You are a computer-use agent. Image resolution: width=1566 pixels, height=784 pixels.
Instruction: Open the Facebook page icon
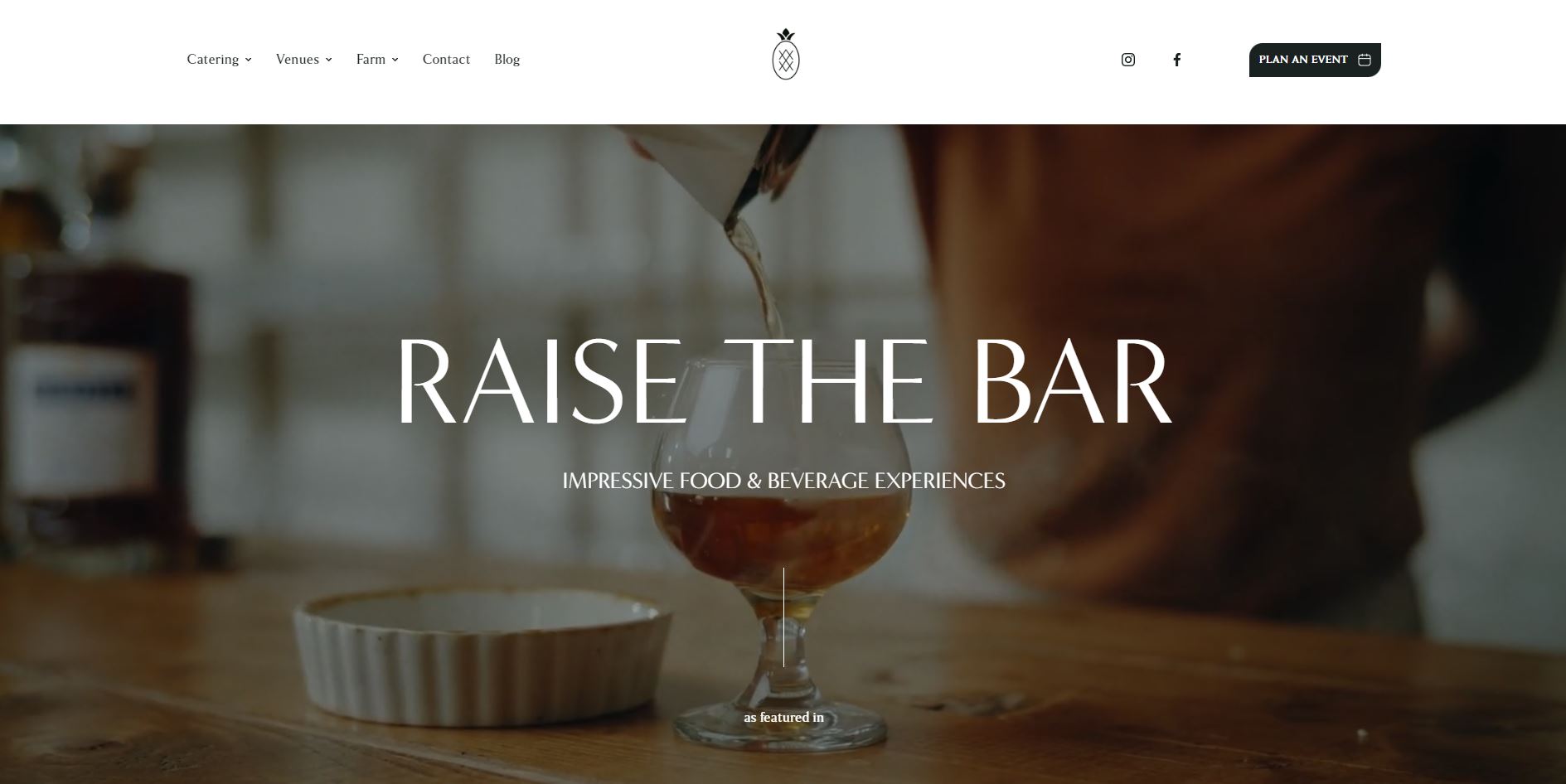tap(1176, 60)
